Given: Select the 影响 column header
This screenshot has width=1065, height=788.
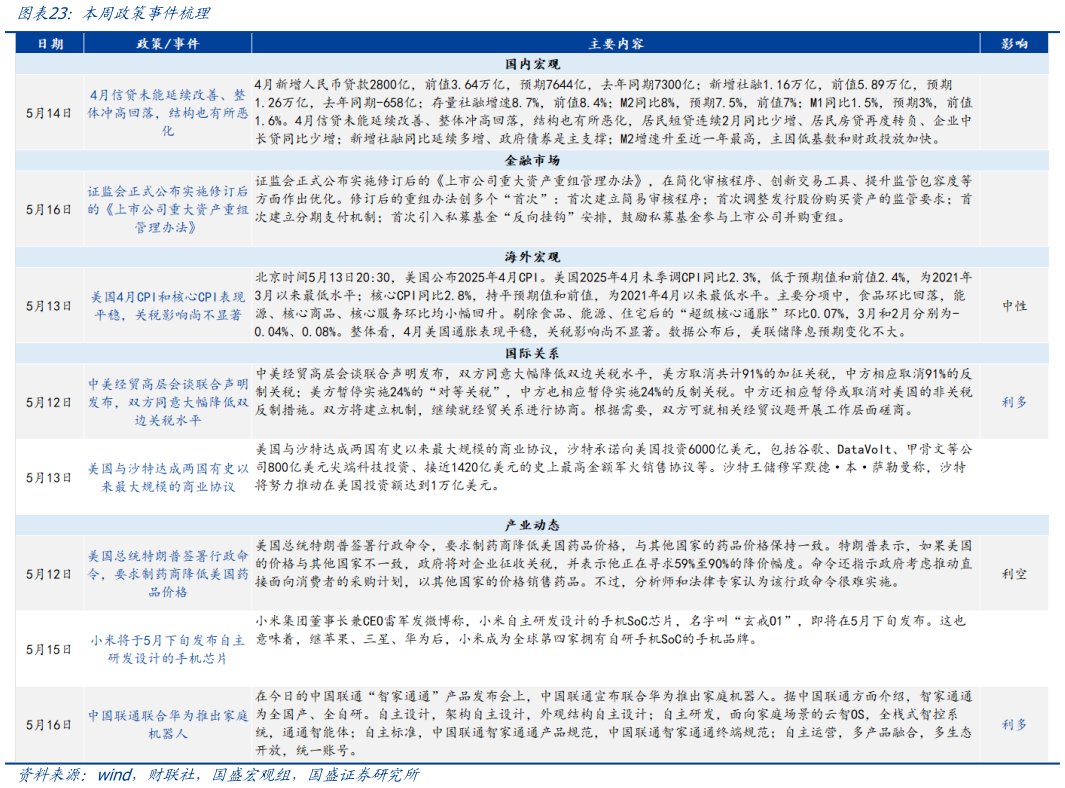Looking at the screenshot, I should [x=1015, y=42].
